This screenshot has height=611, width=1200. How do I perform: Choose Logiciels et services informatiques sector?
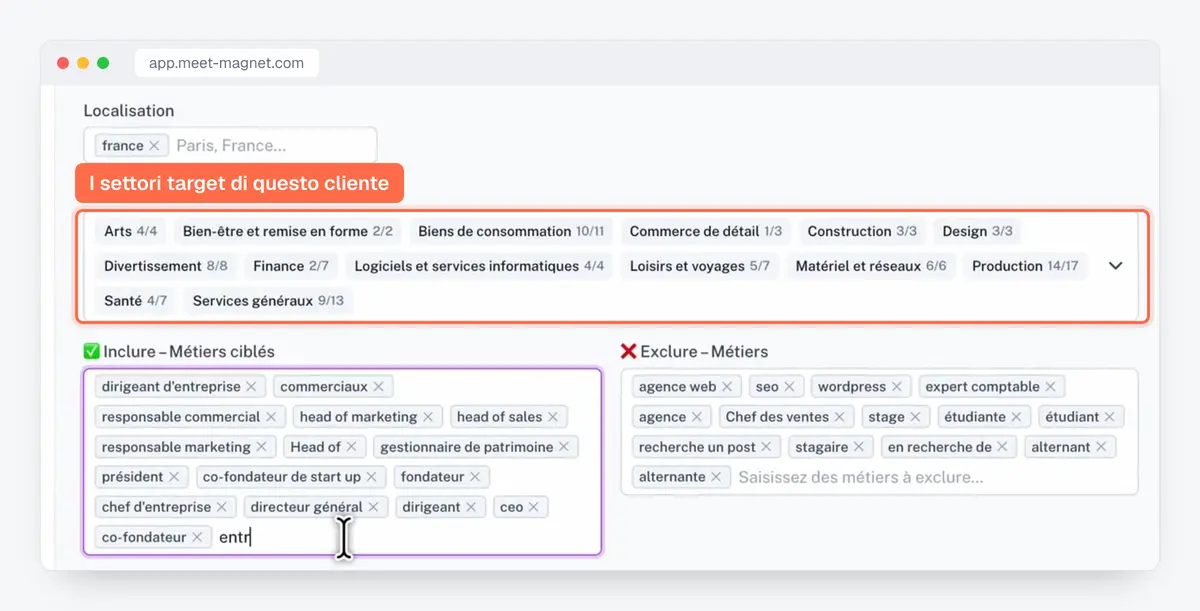[x=479, y=266]
